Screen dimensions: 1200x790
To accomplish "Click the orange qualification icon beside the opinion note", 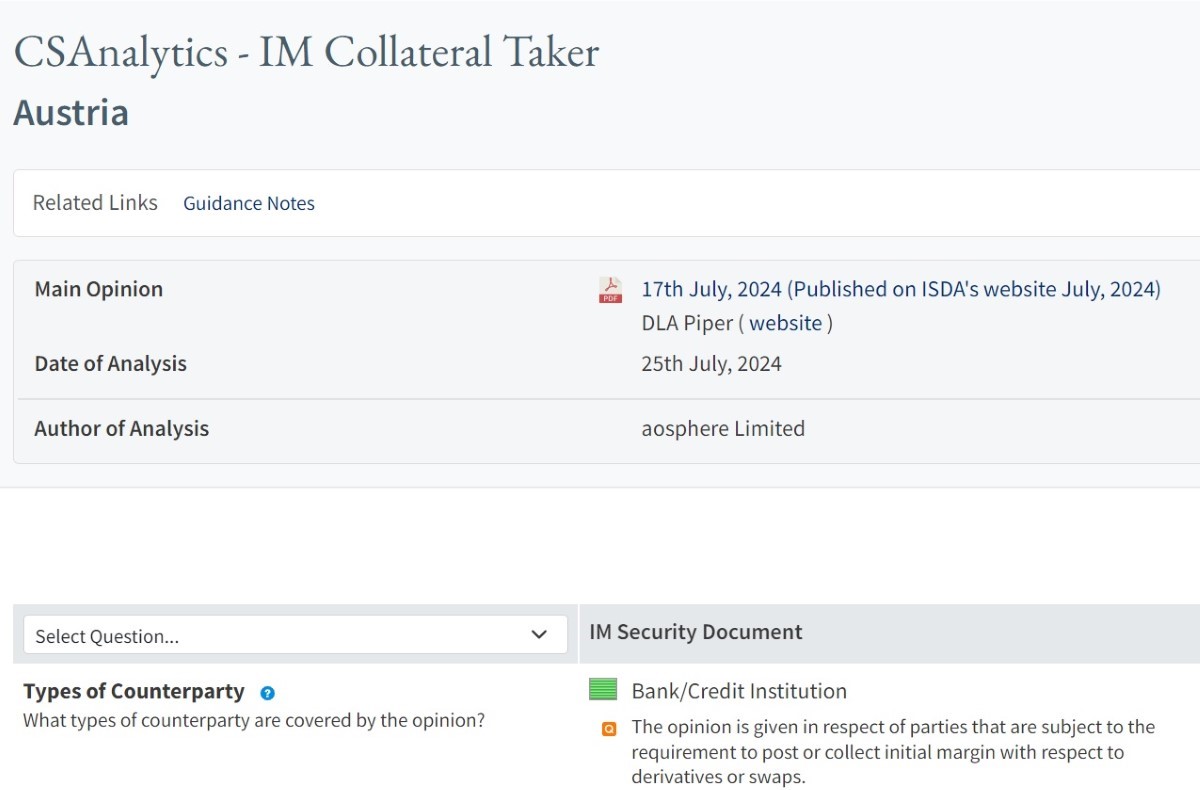I will click(x=609, y=729).
